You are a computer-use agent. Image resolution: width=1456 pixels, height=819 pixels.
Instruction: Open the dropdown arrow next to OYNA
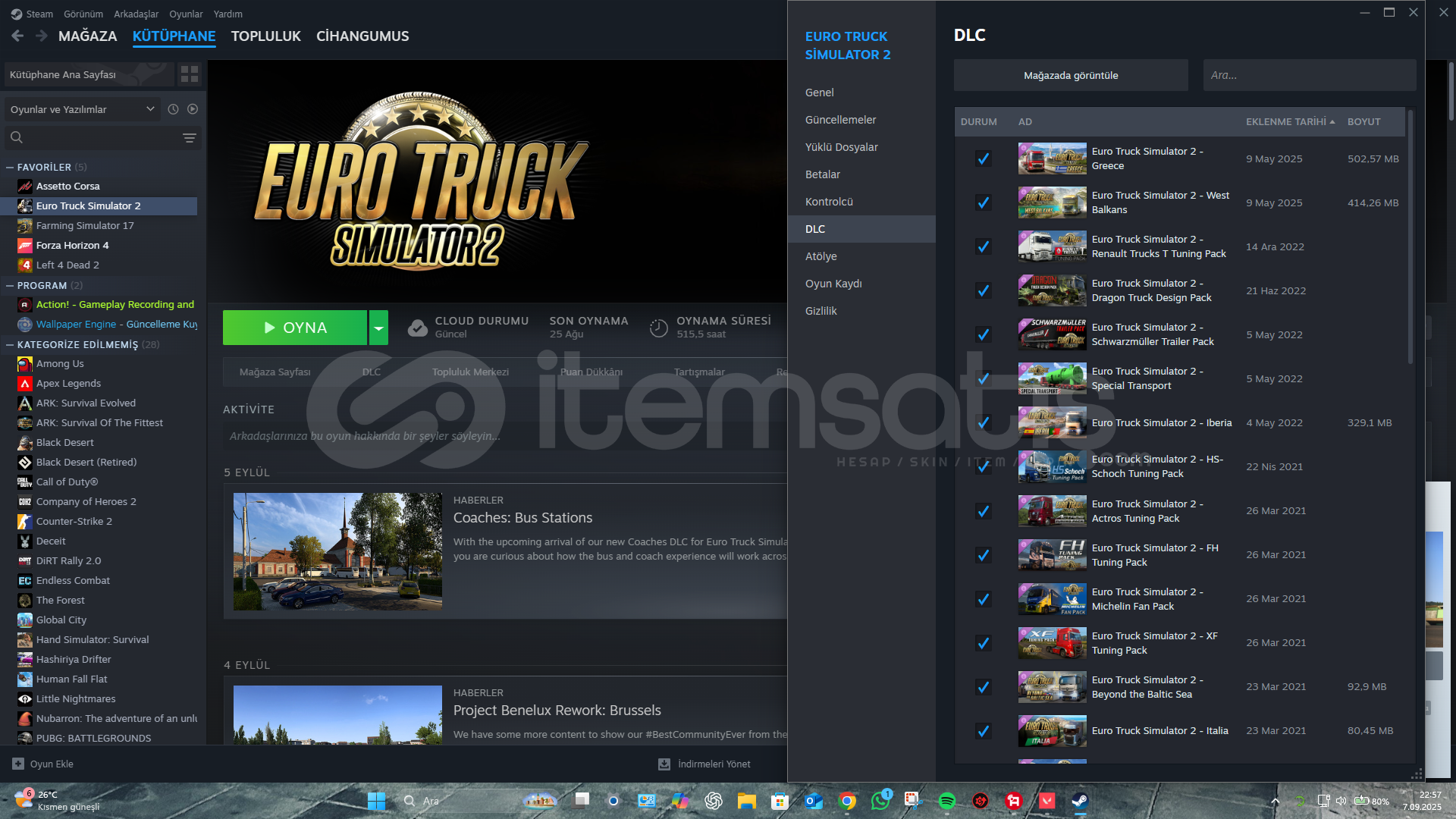pyautogui.click(x=378, y=328)
